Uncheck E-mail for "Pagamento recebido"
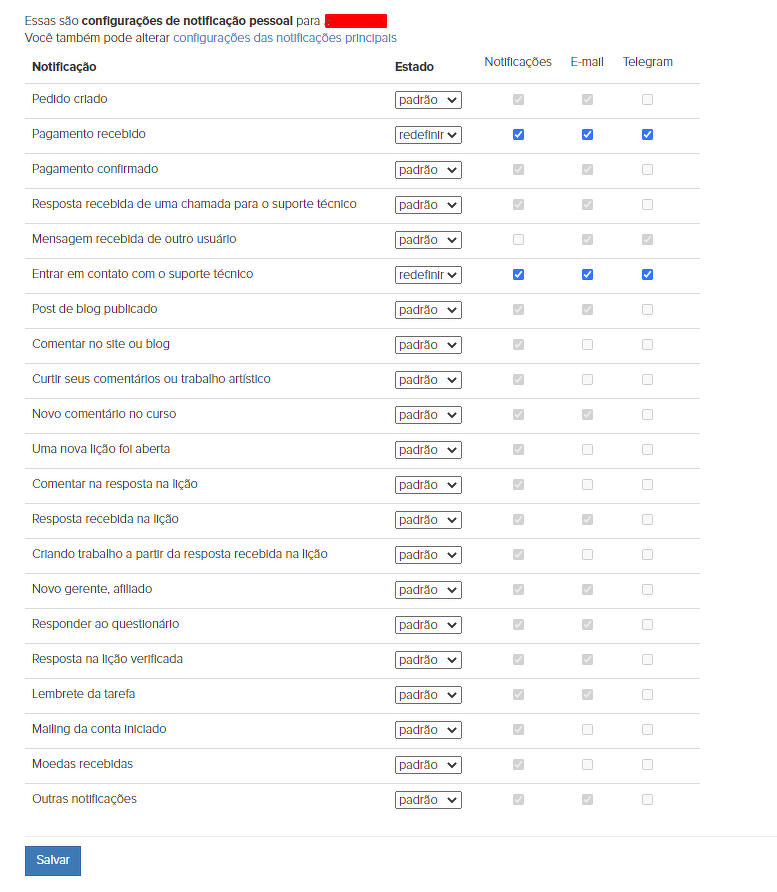Viewport: 777px width, 892px height. 587,135
